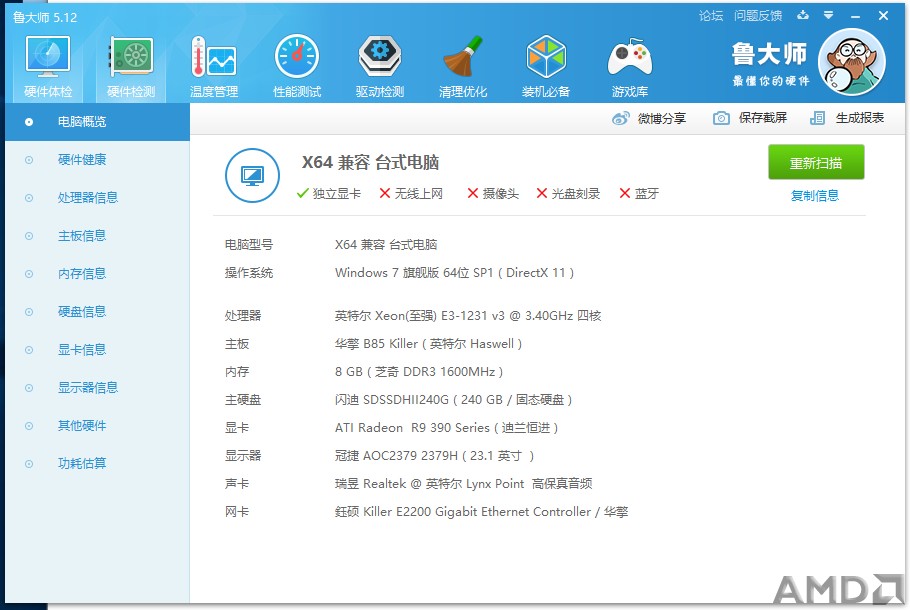The width and height of the screenshot is (910, 610).
Task: Click the 鲁大师 5.12 title text
Action: pos(45,17)
